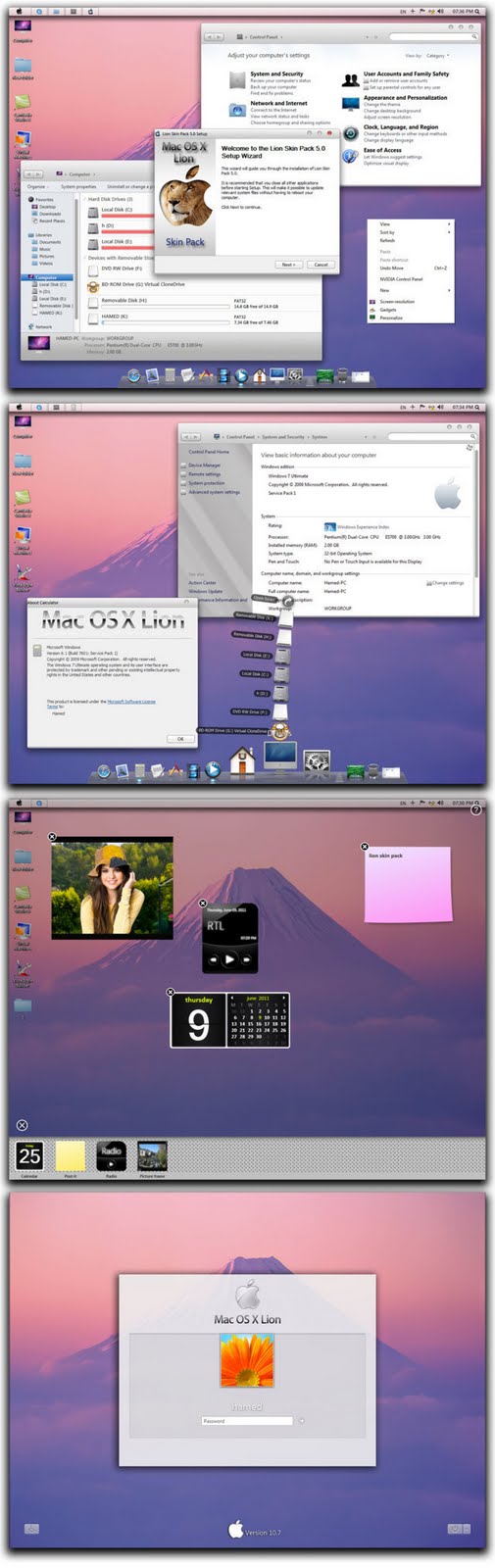This screenshot has height=1568, width=495.
Task: Select Removable Disk (H:) in Computer window drive list
Action: 93,303
